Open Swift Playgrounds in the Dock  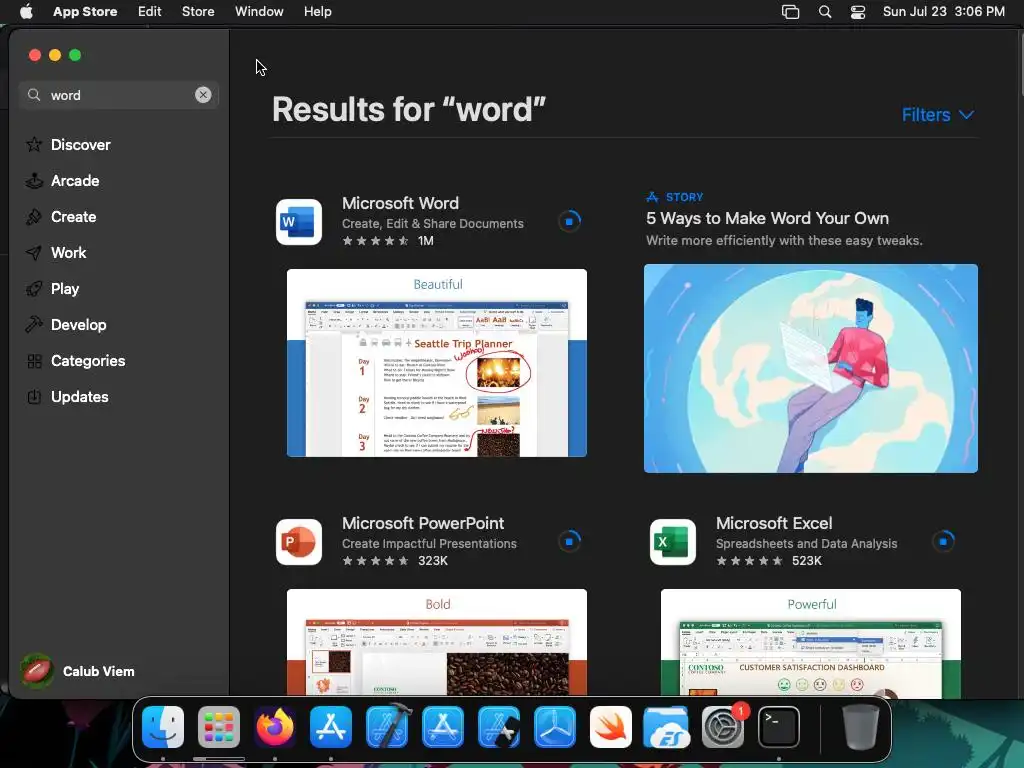coord(611,727)
